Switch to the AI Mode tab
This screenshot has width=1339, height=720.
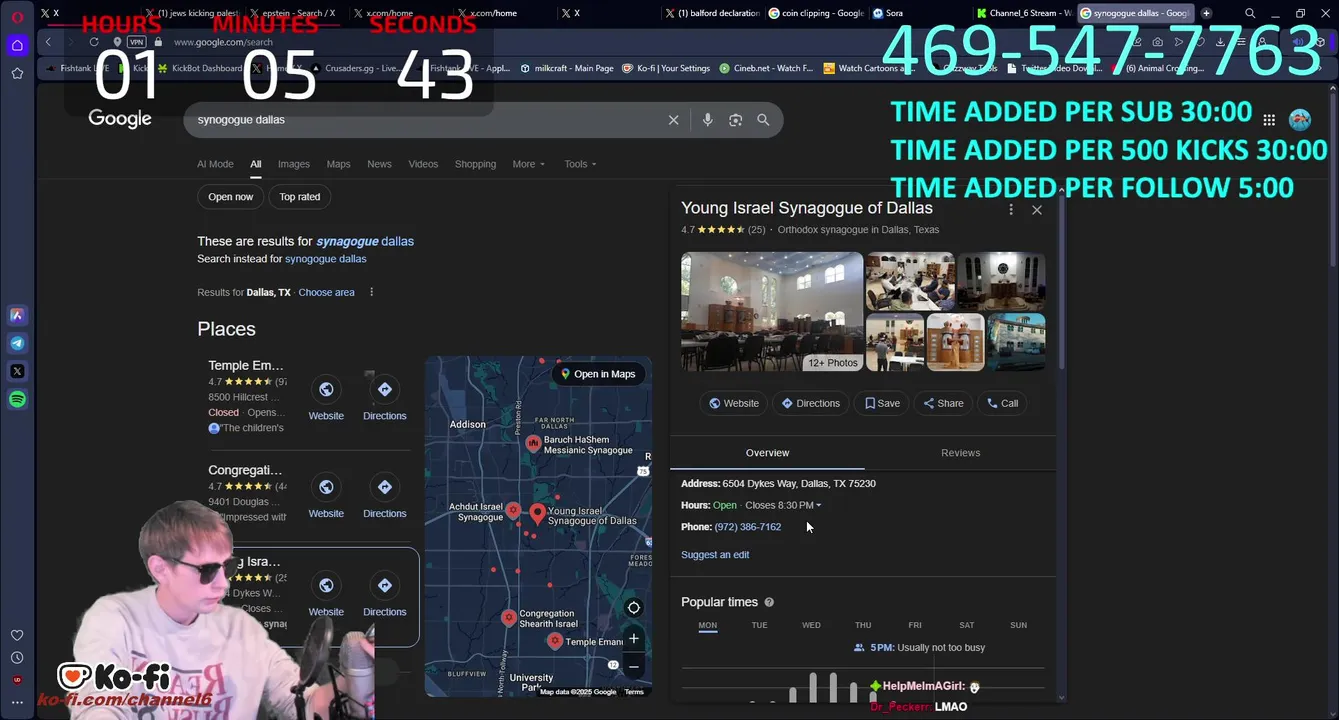tap(215, 164)
